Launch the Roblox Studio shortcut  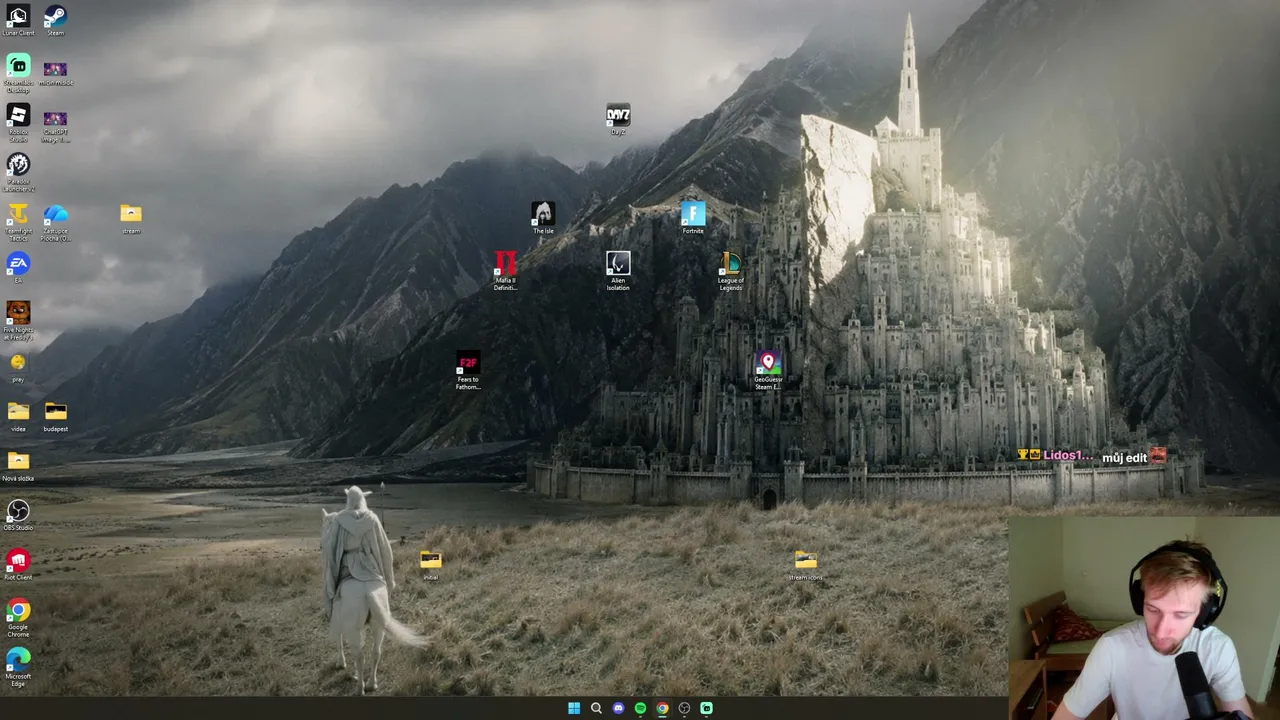(x=18, y=124)
